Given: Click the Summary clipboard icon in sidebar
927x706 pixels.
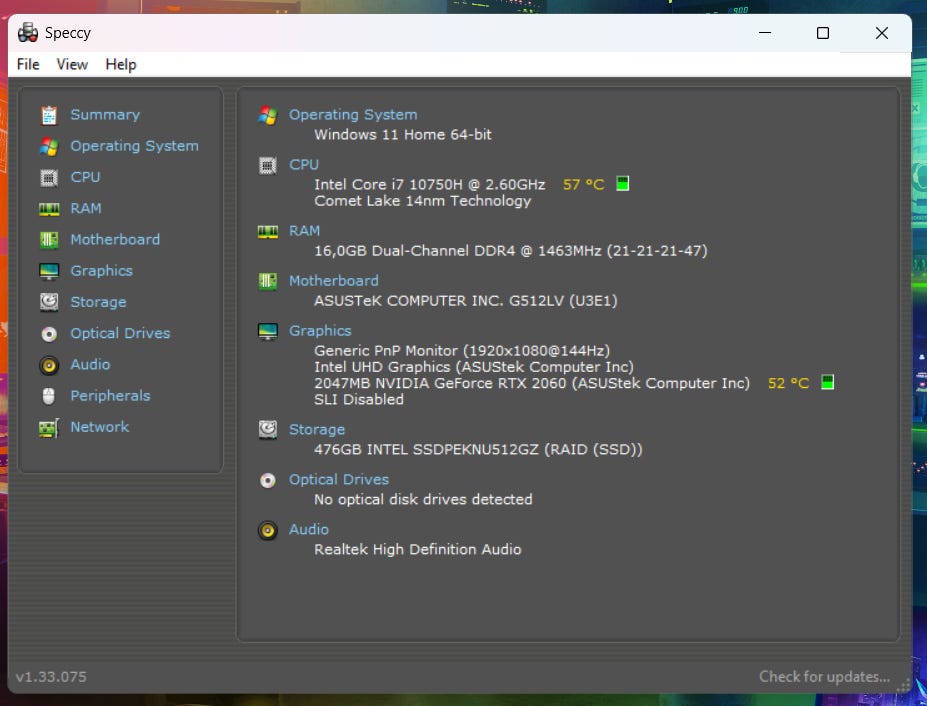Looking at the screenshot, I should 49,115.
